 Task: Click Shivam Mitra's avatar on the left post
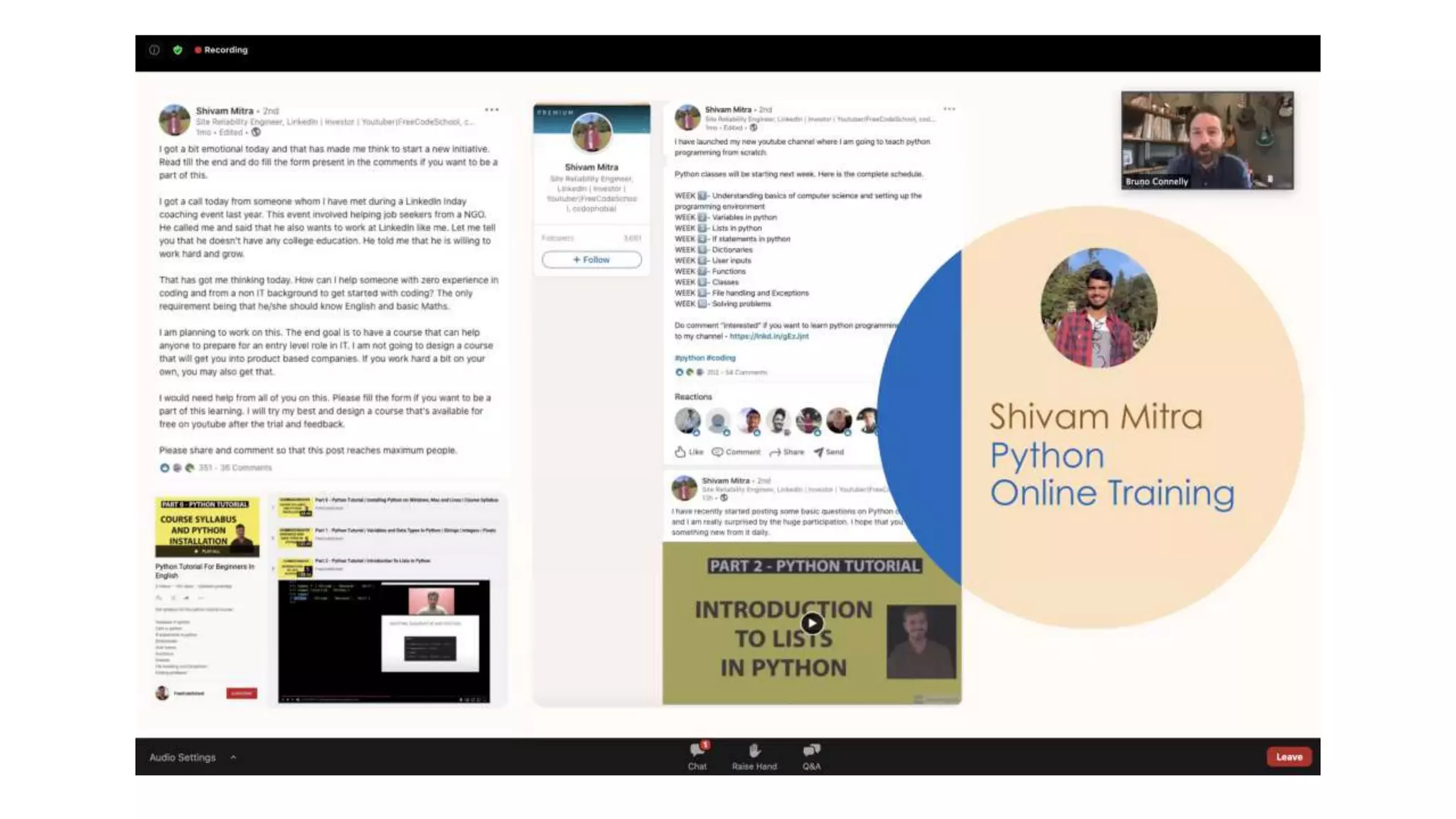point(174,119)
